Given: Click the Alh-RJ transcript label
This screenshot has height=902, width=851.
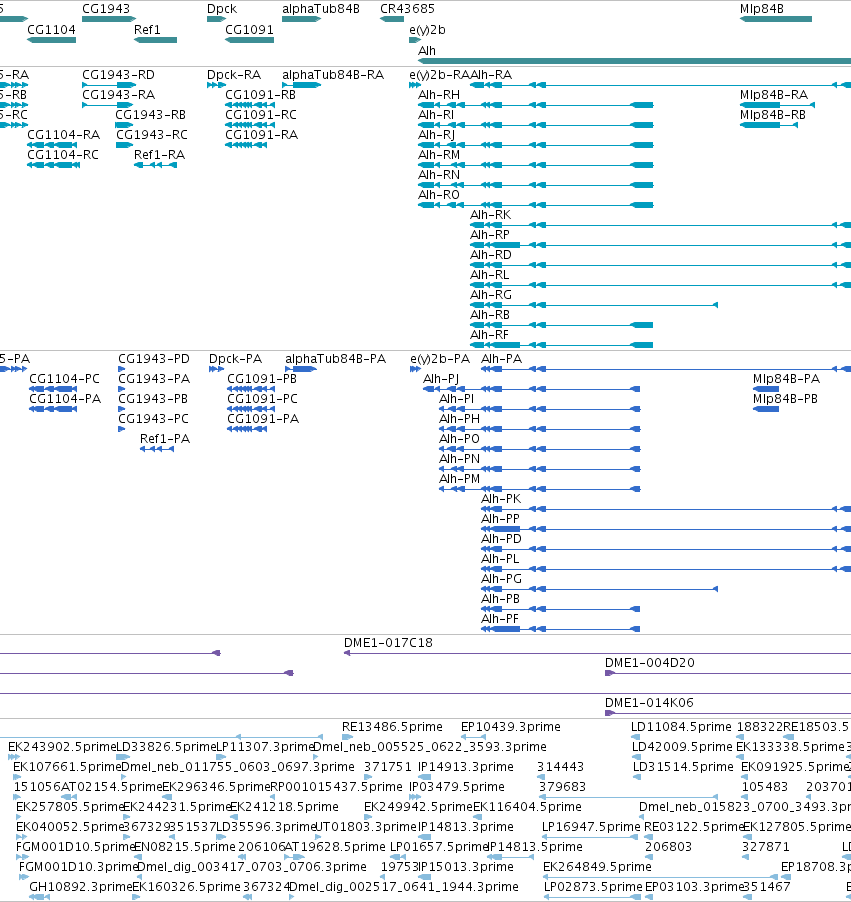Looking at the screenshot, I should pyautogui.click(x=436, y=135).
